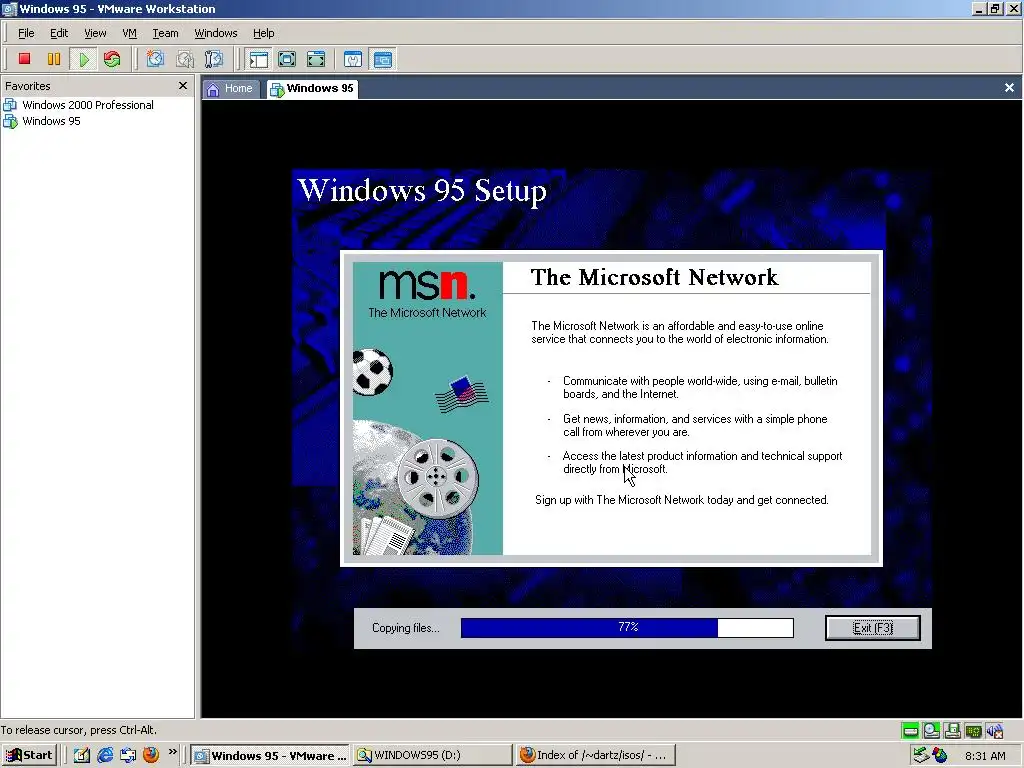
Task: Click the network adapter status icon
Action: [x=974, y=731]
